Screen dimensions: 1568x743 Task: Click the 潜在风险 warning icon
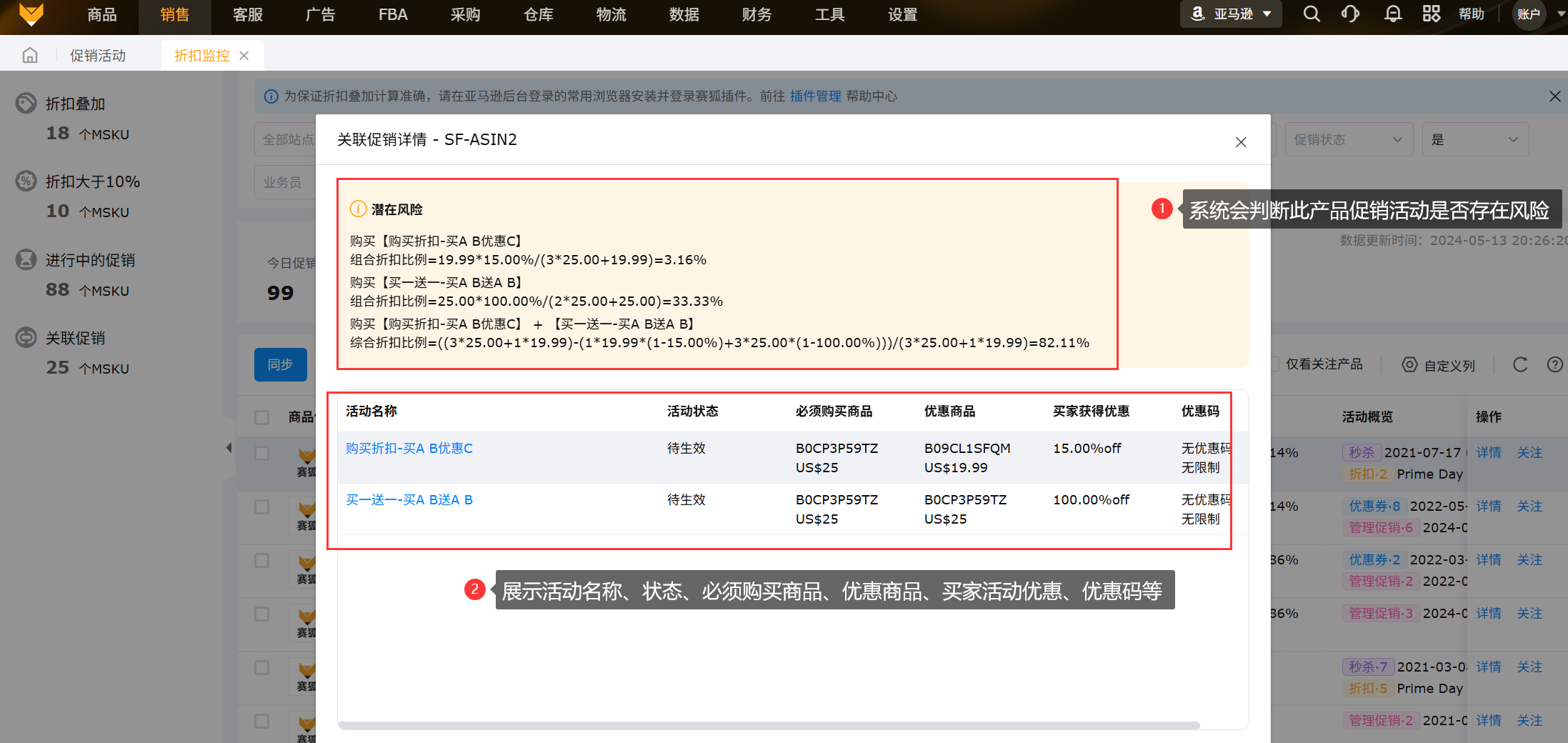point(358,209)
